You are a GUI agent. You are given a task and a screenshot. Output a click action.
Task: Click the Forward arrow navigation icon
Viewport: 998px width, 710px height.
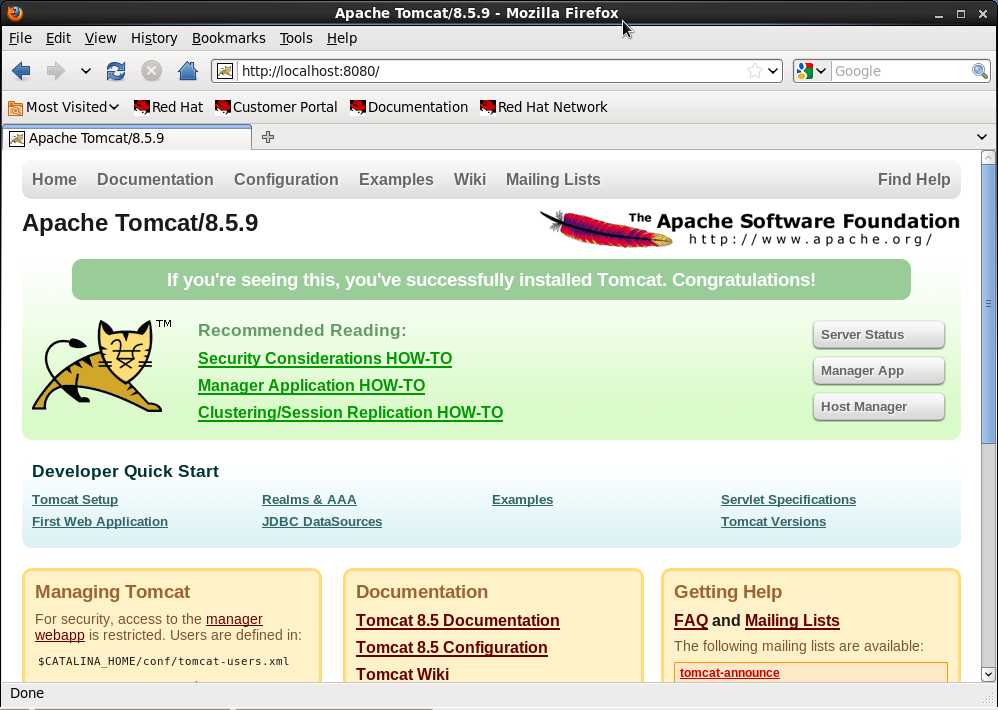[x=55, y=71]
